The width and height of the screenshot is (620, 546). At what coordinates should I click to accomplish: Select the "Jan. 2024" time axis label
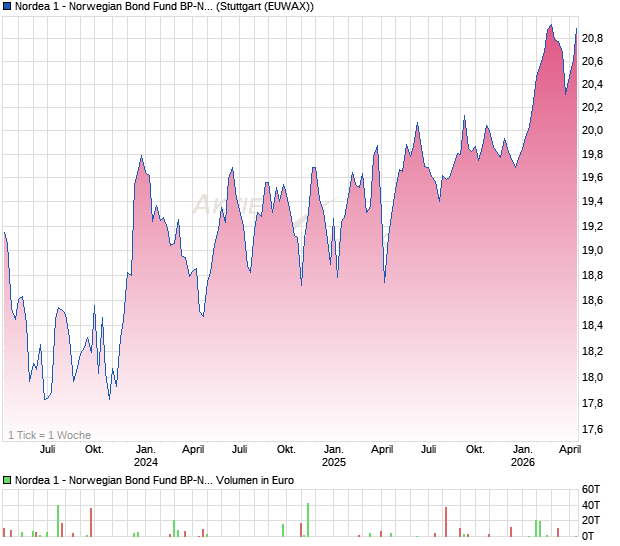click(146, 456)
